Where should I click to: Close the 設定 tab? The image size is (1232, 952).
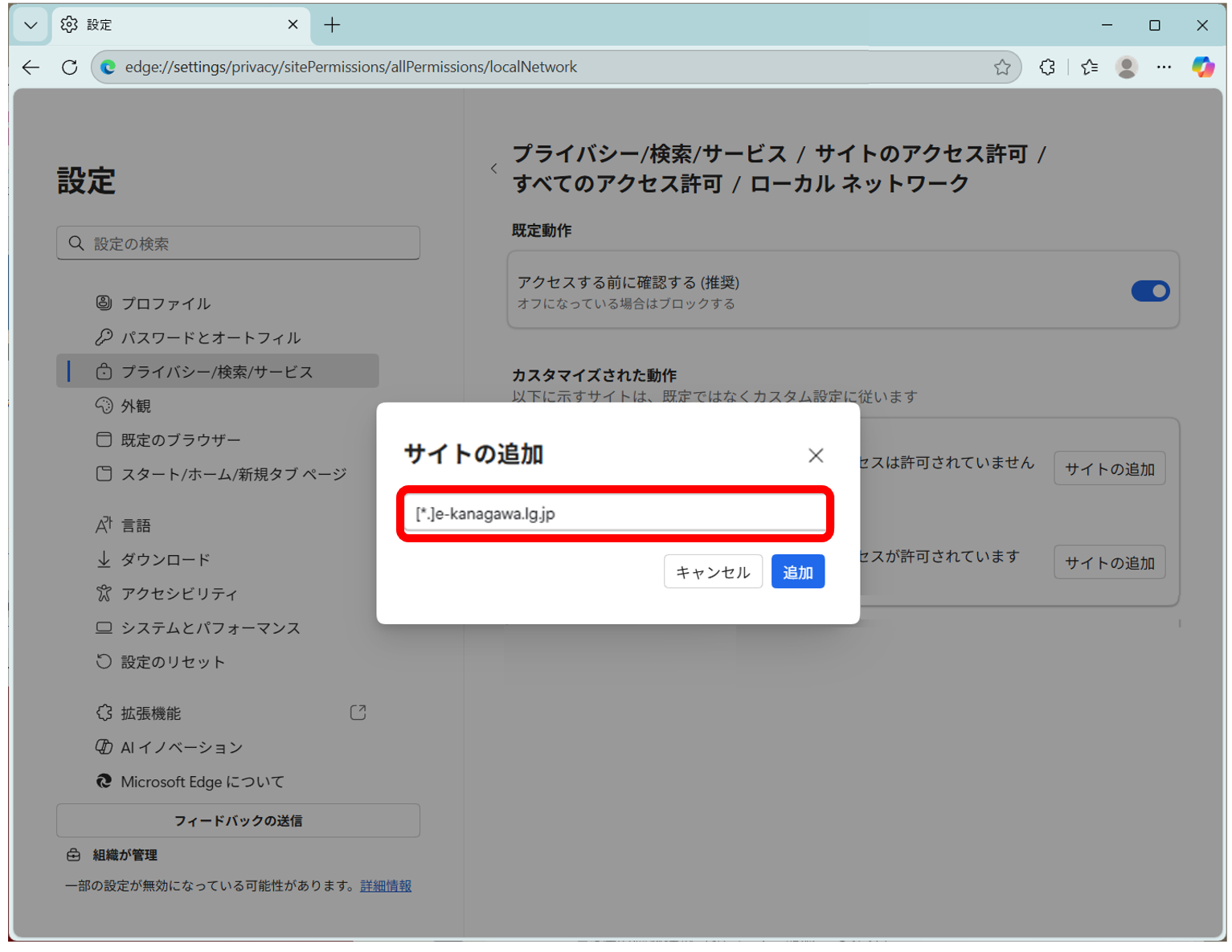point(293,25)
